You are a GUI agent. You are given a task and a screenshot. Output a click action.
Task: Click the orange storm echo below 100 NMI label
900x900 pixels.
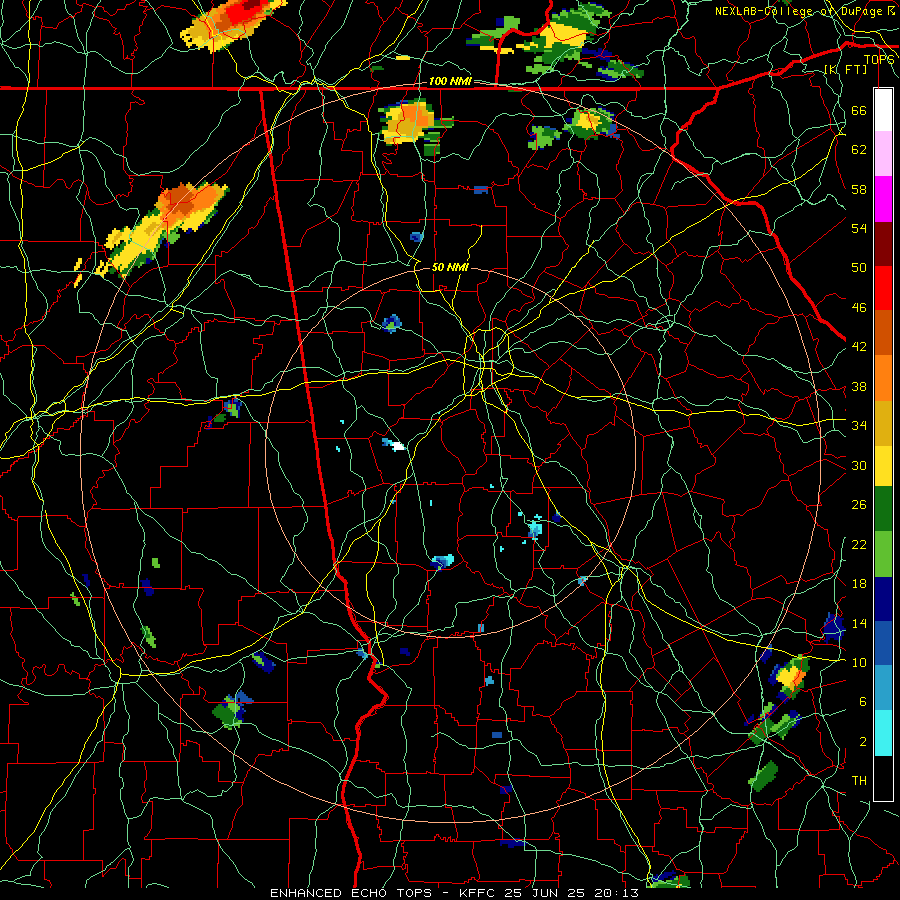tap(409, 121)
